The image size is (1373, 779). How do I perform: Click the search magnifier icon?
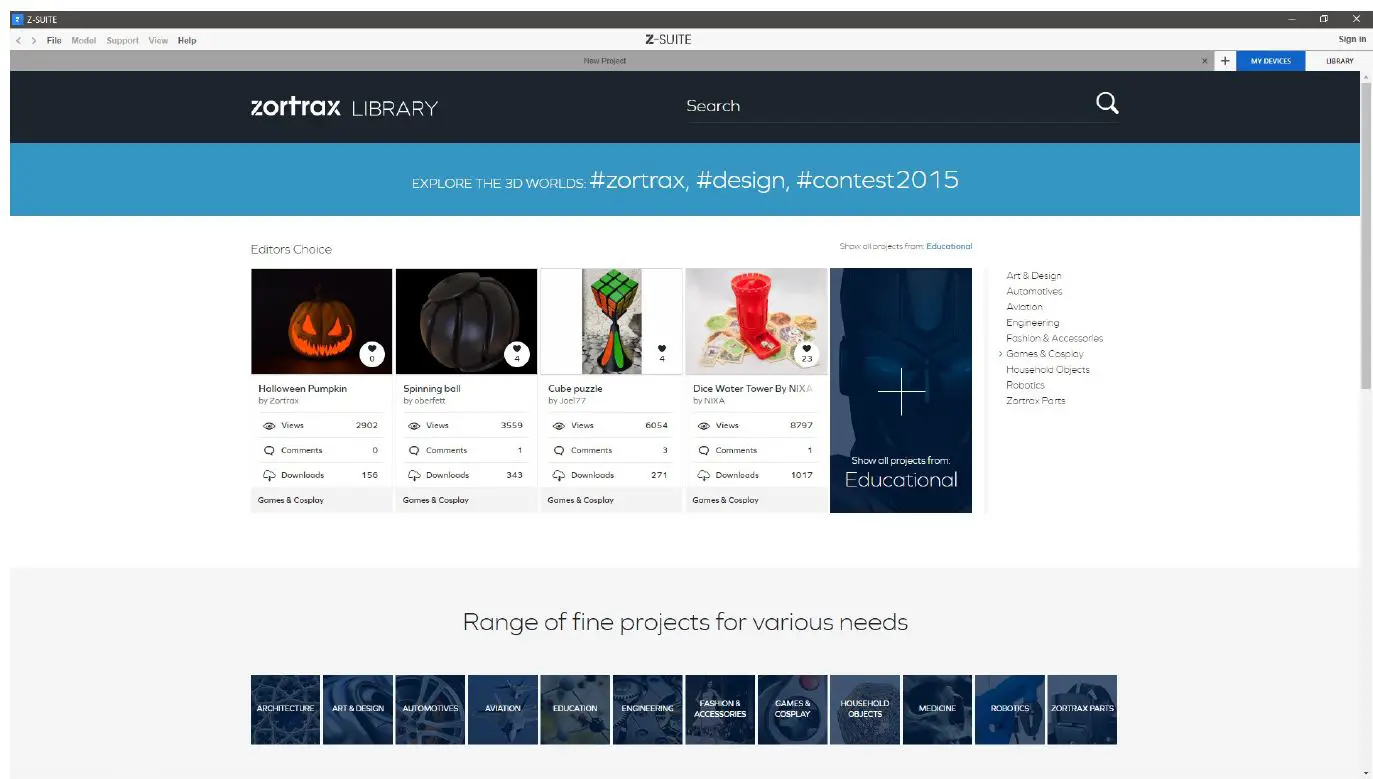click(1107, 103)
